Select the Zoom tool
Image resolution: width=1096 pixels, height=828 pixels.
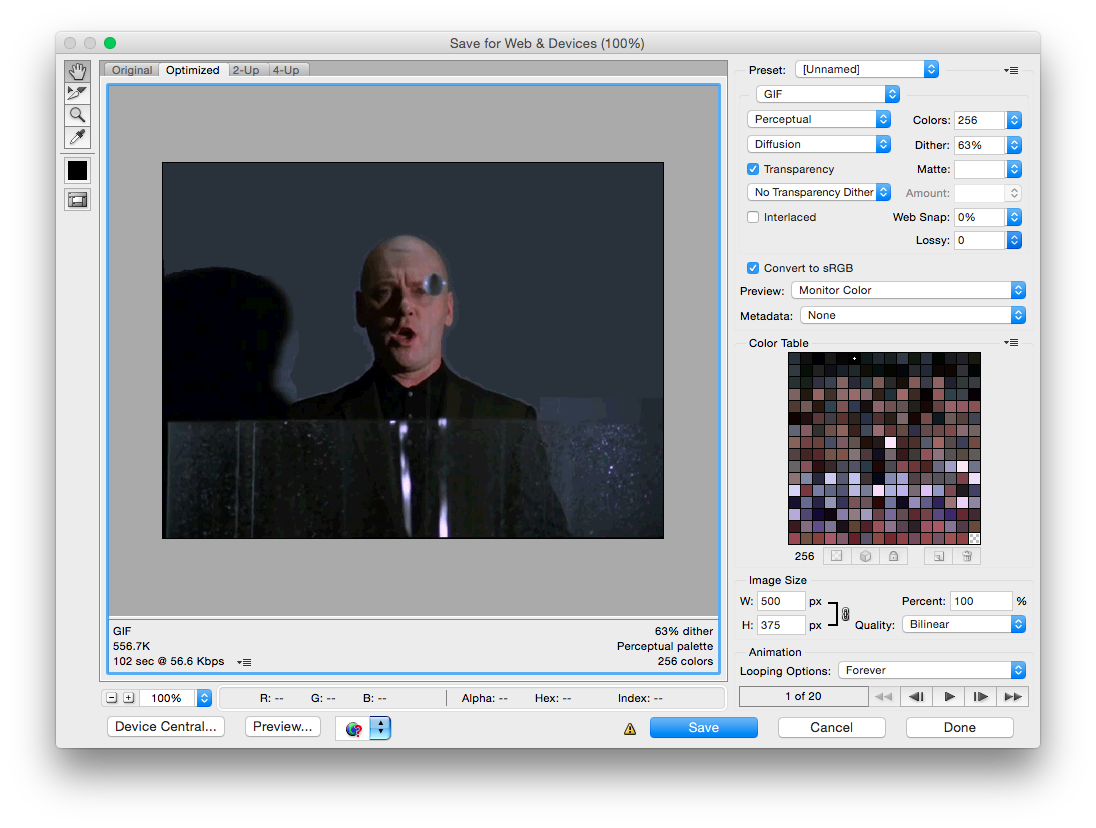point(78,115)
